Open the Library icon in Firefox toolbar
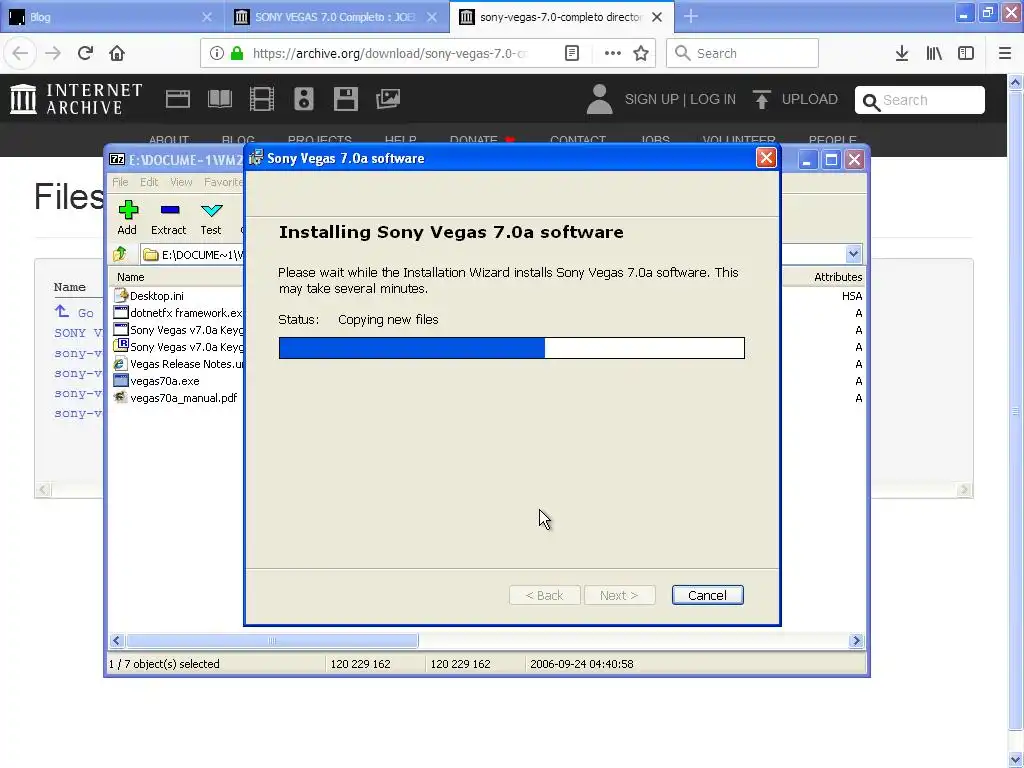 [934, 53]
